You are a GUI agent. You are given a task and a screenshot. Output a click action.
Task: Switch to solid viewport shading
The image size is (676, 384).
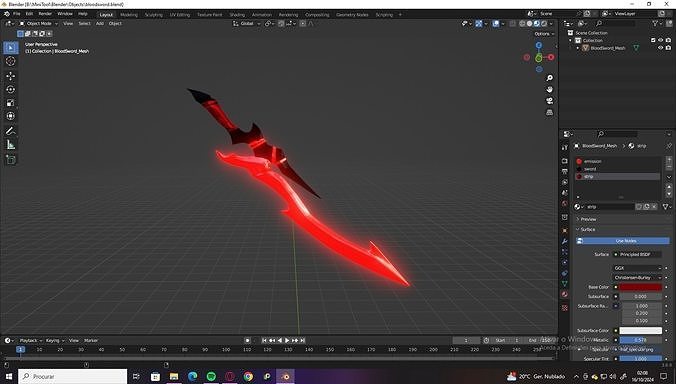[529, 24]
